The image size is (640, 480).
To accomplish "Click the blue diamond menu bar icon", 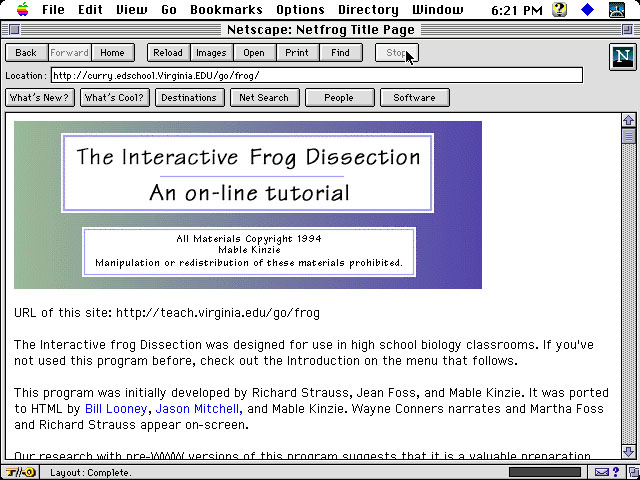I will [x=587, y=9].
